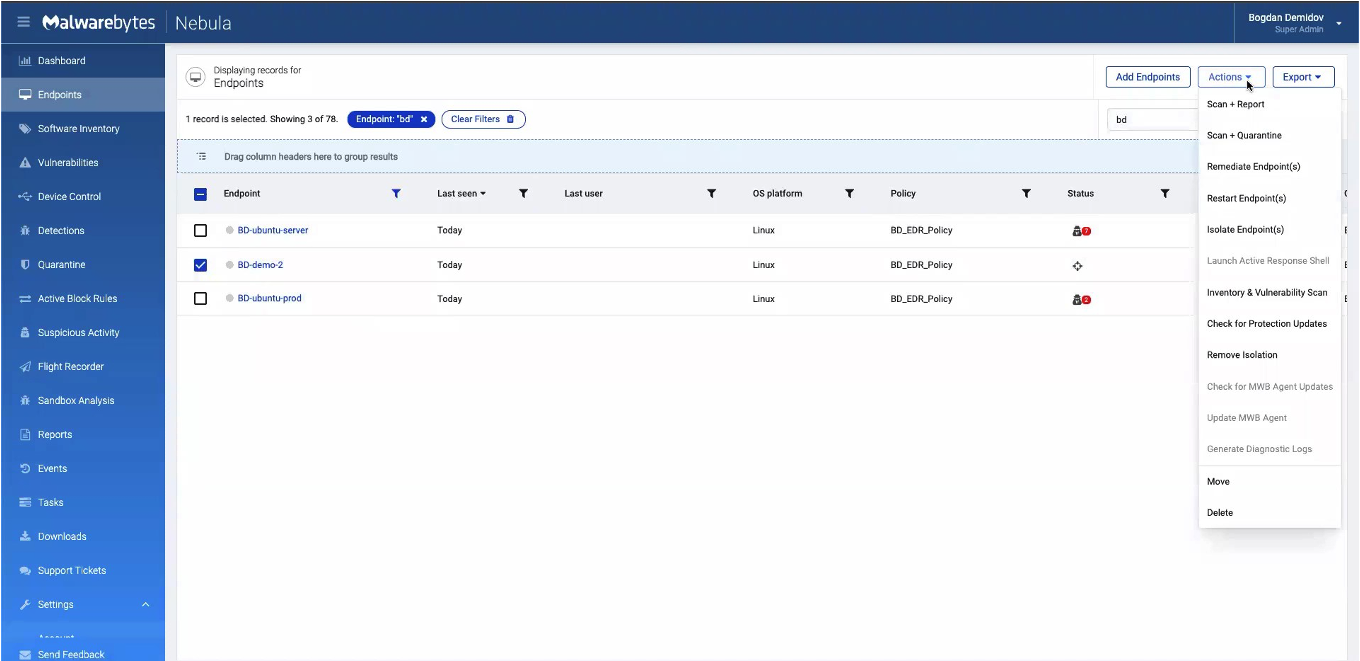Click the crosshair status icon for BD-demo-2
The height and width of the screenshot is (661, 1360).
tap(1077, 266)
